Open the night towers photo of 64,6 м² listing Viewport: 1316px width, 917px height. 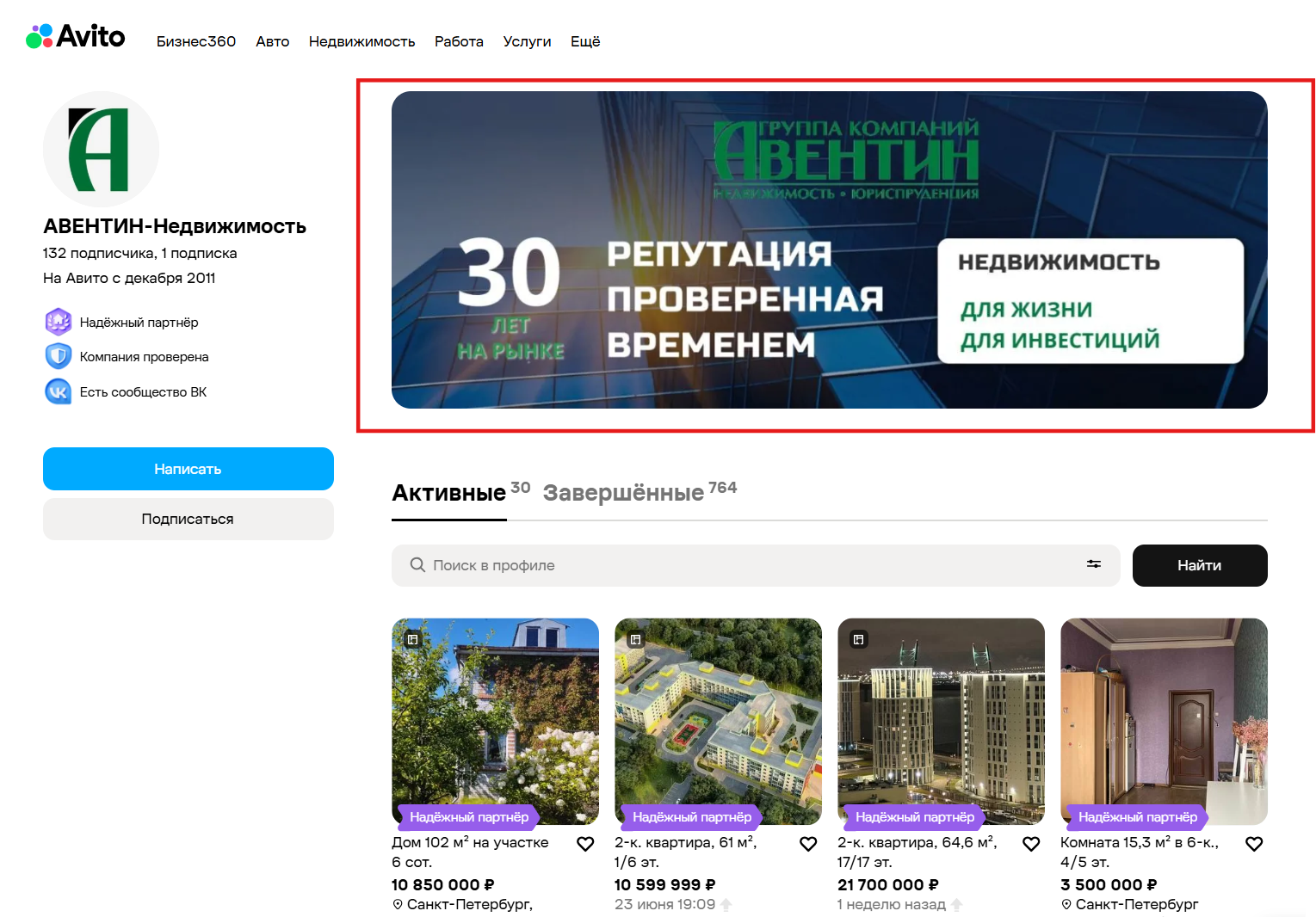(942, 721)
